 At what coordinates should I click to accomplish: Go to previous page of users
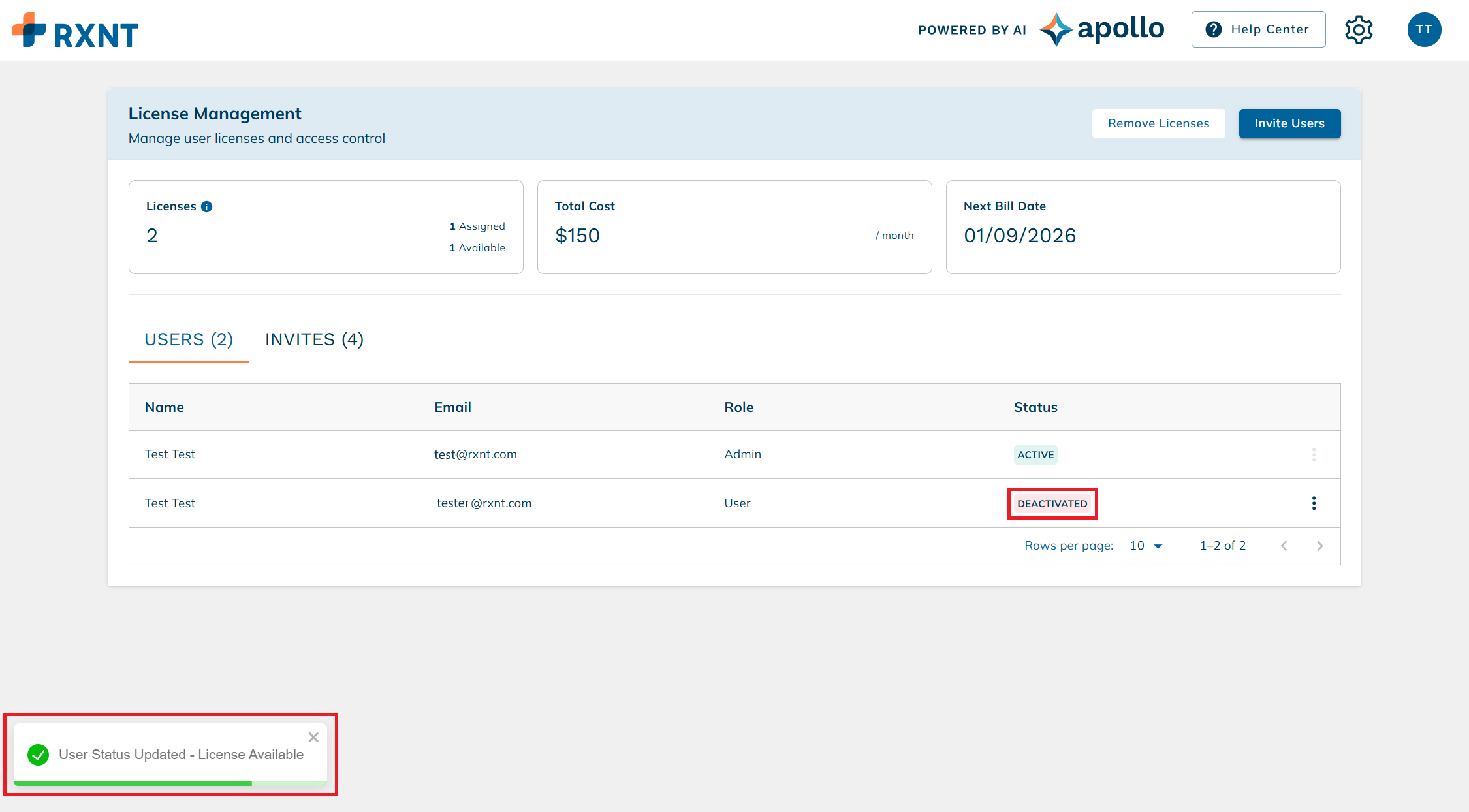coord(1284,546)
